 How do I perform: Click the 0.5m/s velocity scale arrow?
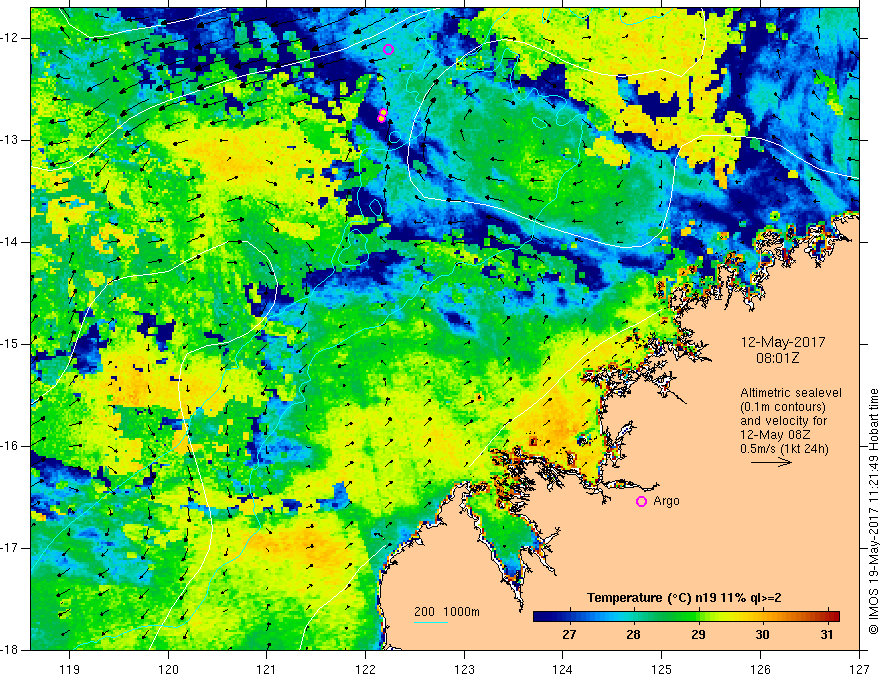771,462
